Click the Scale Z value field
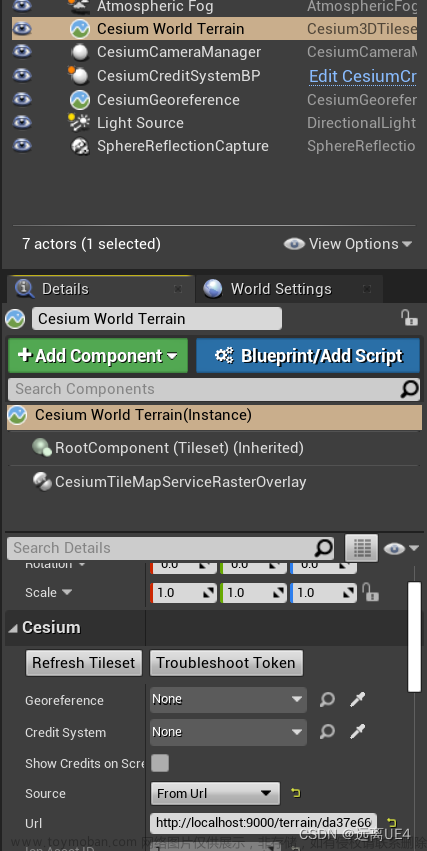The width and height of the screenshot is (427, 851). coord(323,593)
